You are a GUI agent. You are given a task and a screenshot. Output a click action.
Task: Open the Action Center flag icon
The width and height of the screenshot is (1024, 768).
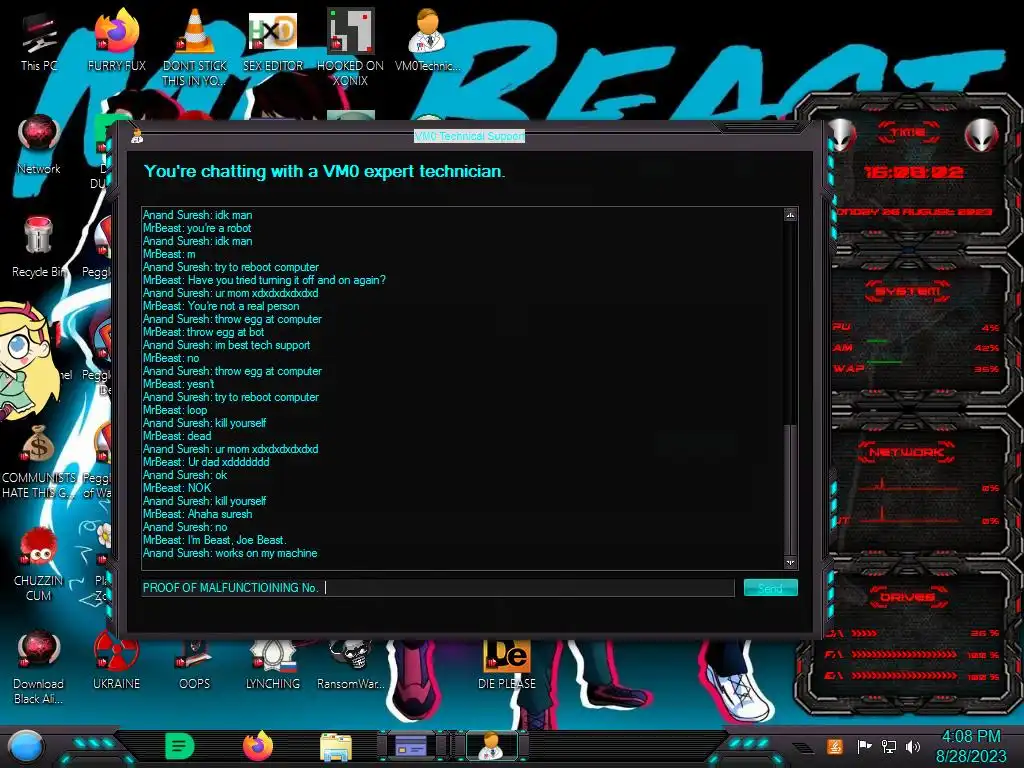pyautogui.click(x=864, y=747)
